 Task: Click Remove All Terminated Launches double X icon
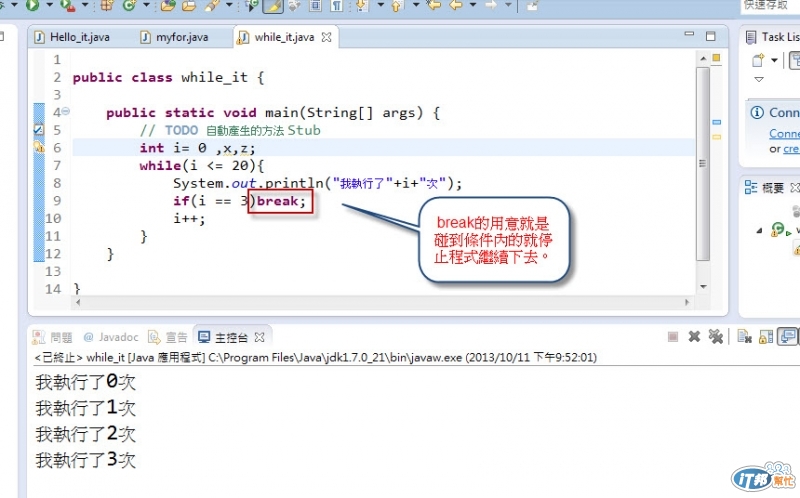click(716, 337)
